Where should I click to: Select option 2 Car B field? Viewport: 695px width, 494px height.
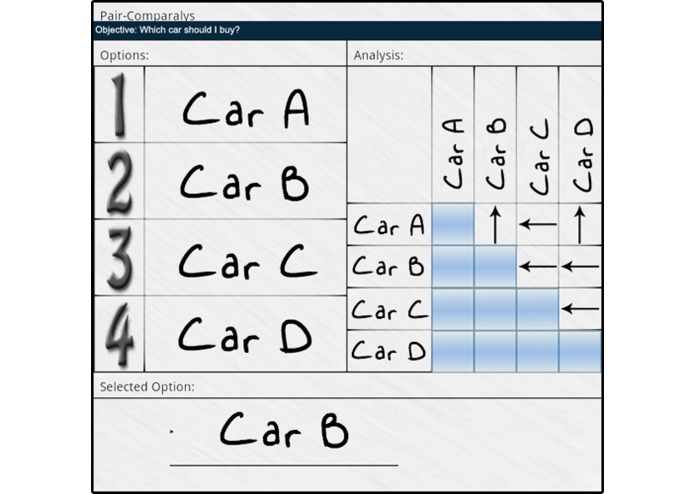click(245, 181)
